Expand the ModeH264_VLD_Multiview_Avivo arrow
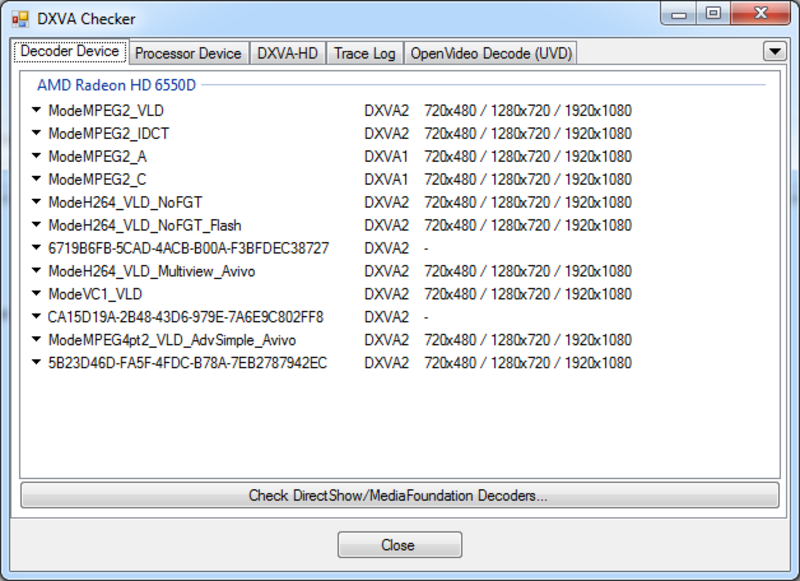Viewport: 800px width, 581px height. [x=36, y=270]
